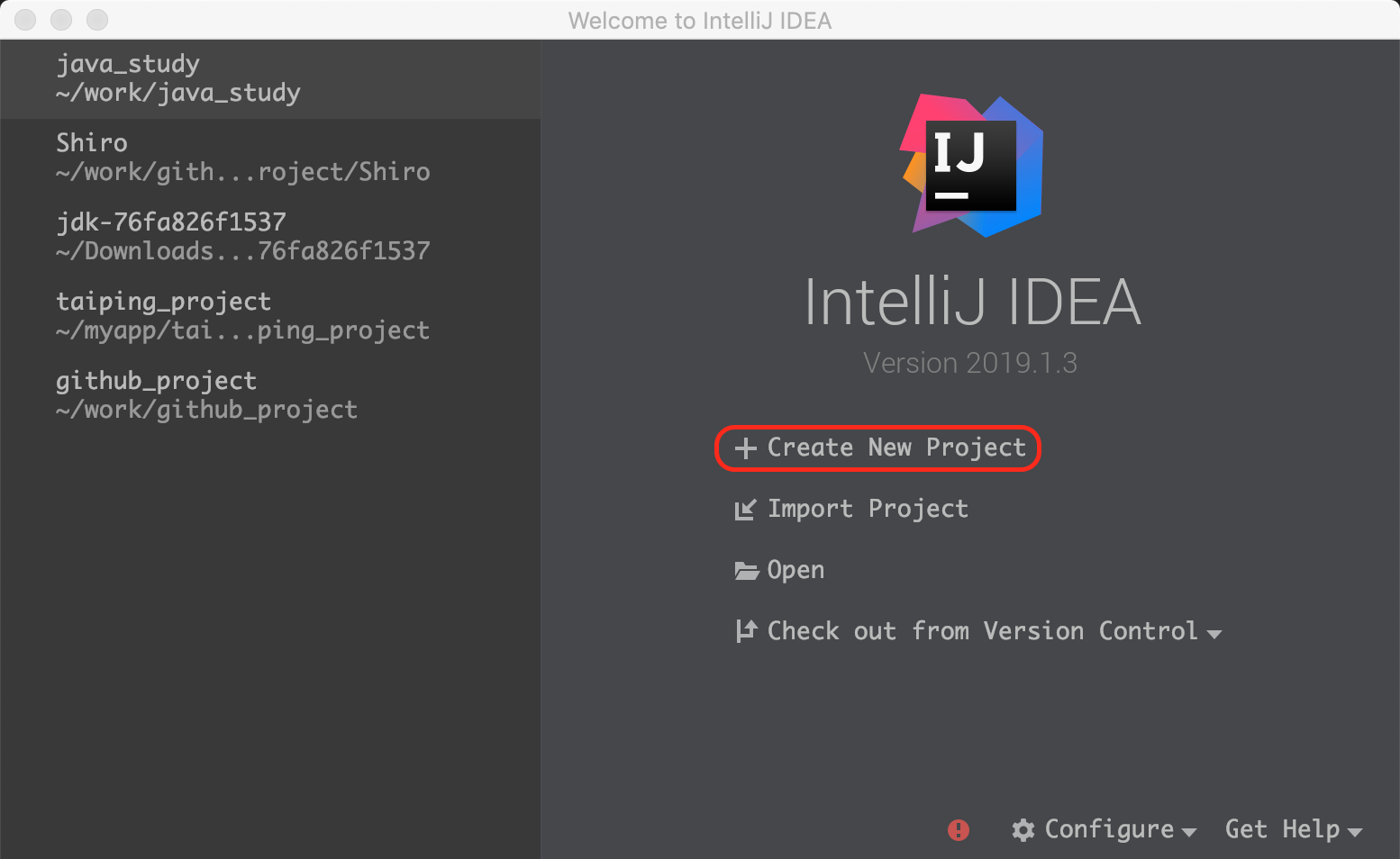Expand the Version Control dropdown arrow
Screen dimensions: 1400x859
1214,634
